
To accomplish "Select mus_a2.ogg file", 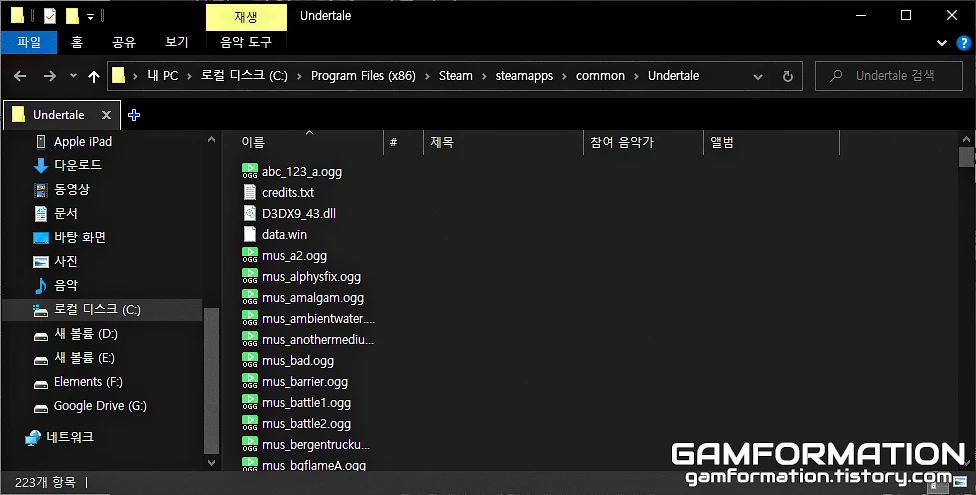I will tap(294, 256).
